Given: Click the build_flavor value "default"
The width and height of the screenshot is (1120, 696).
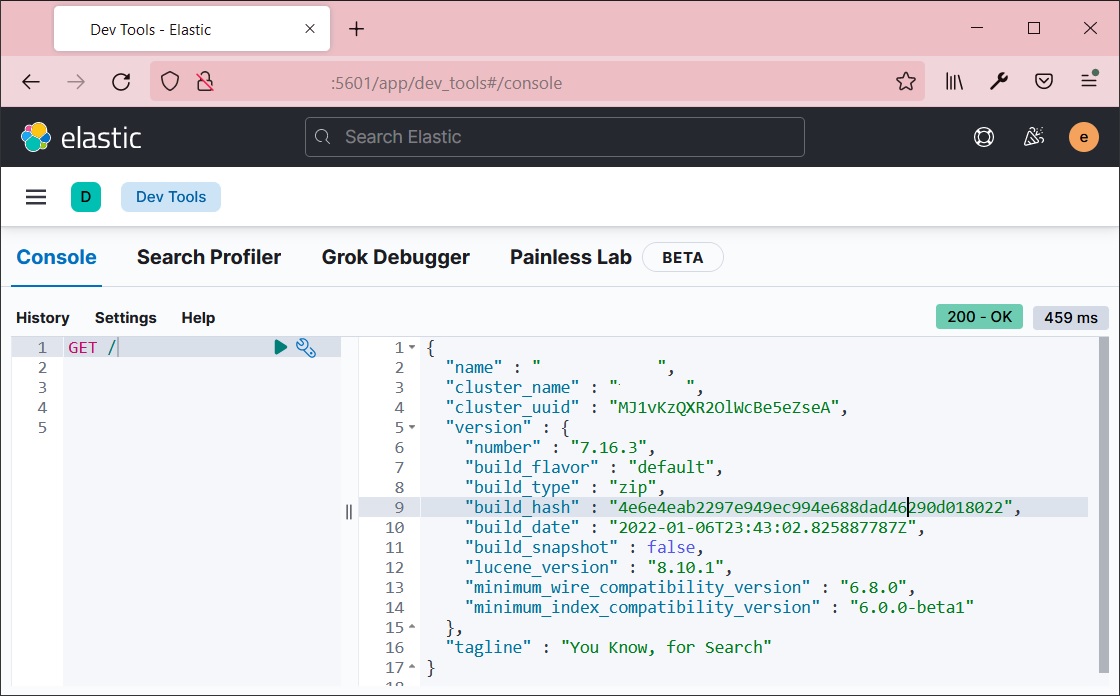Looking at the screenshot, I should 671,468.
